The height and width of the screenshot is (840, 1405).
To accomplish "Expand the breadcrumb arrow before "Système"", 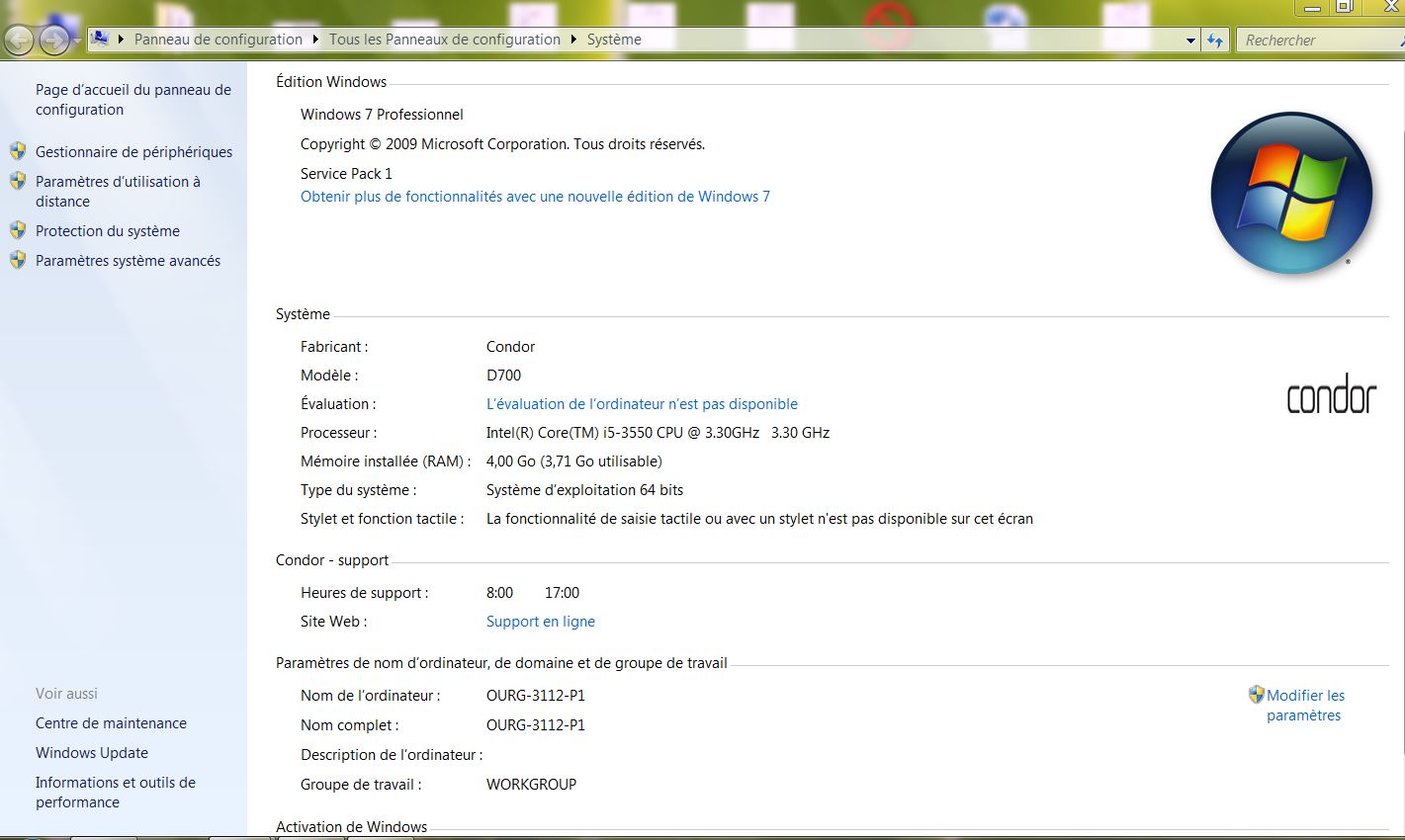I will click(573, 40).
